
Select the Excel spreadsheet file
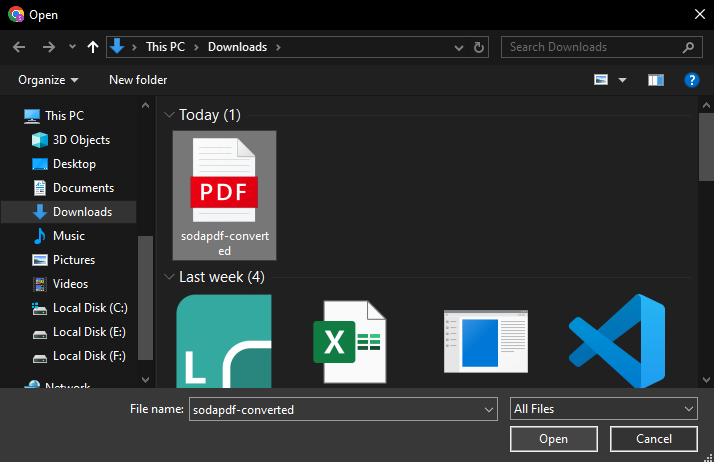coord(350,342)
